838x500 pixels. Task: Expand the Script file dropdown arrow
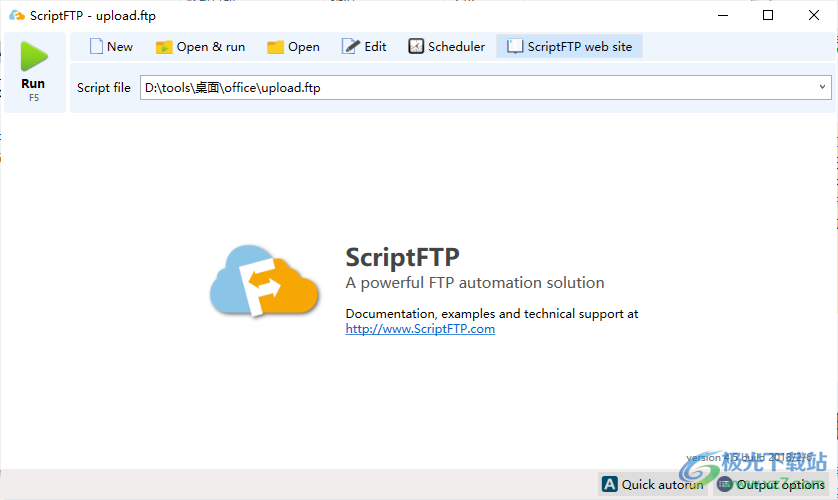[822, 87]
